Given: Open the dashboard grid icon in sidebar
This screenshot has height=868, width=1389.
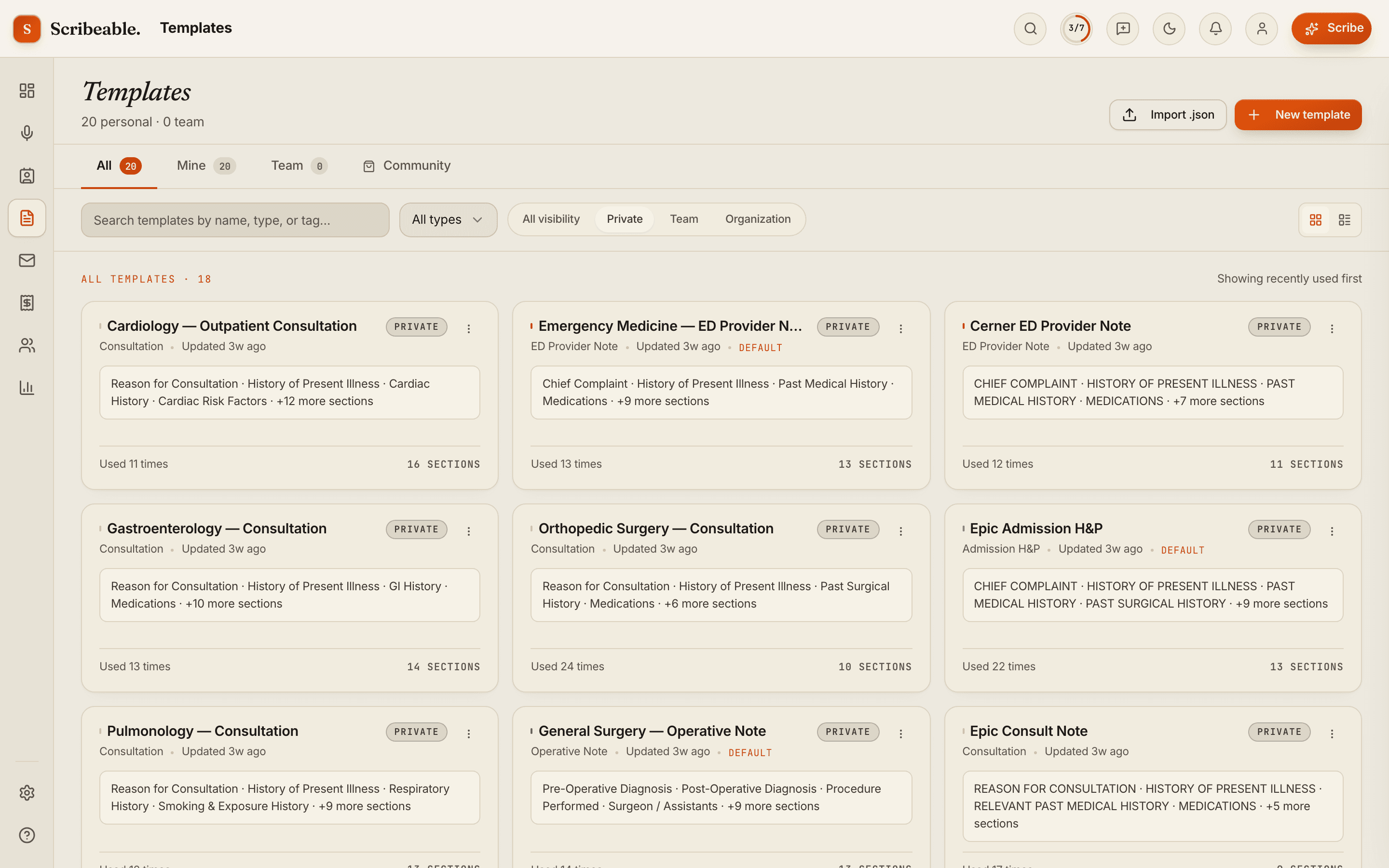Looking at the screenshot, I should 27,91.
